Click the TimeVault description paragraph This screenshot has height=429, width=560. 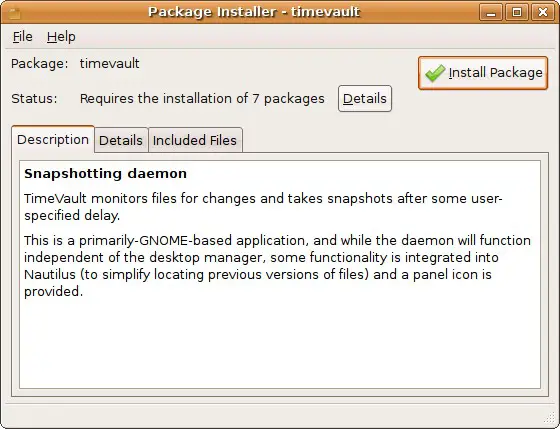pos(263,207)
